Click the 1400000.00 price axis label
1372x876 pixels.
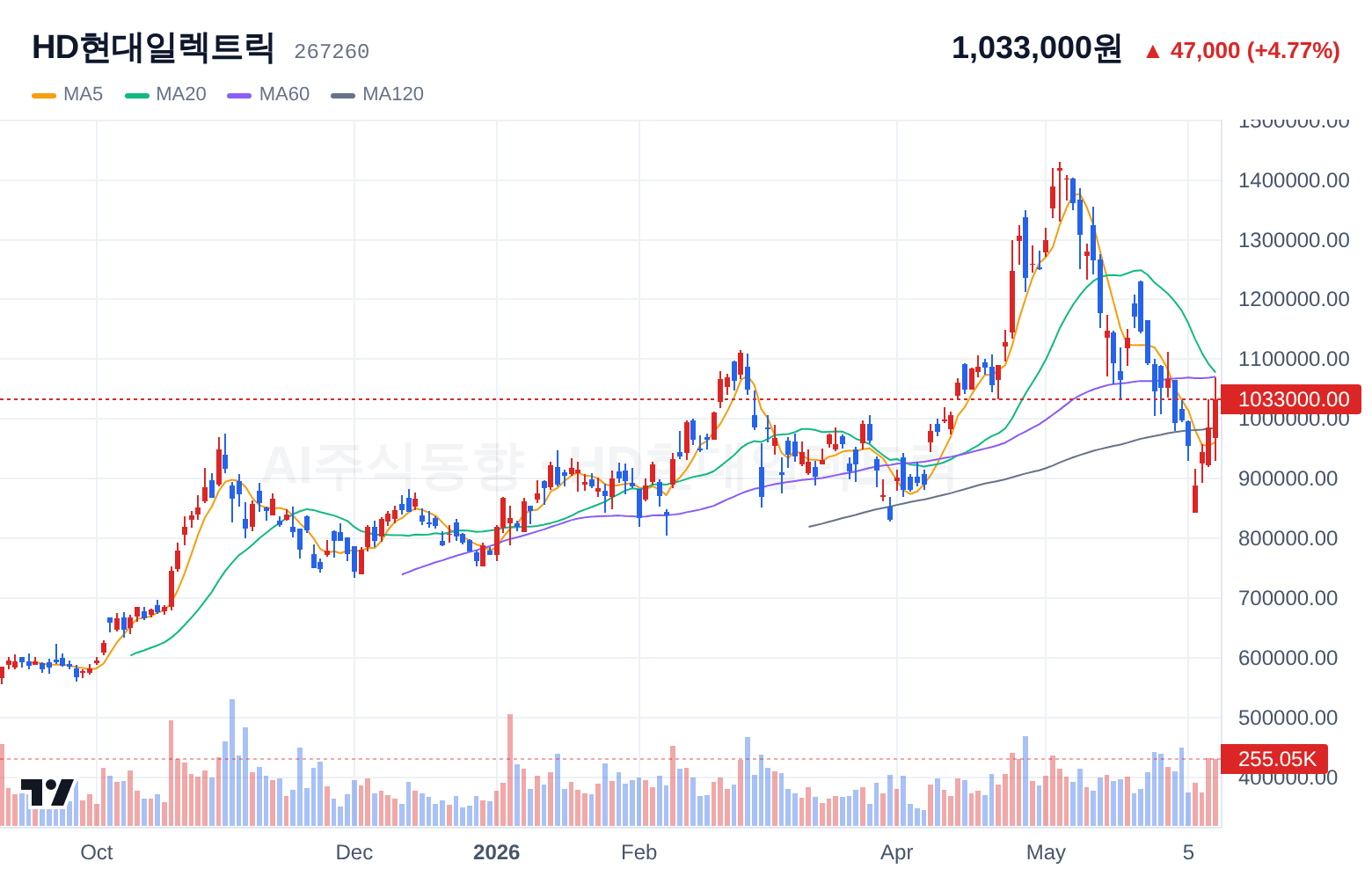click(x=1294, y=180)
